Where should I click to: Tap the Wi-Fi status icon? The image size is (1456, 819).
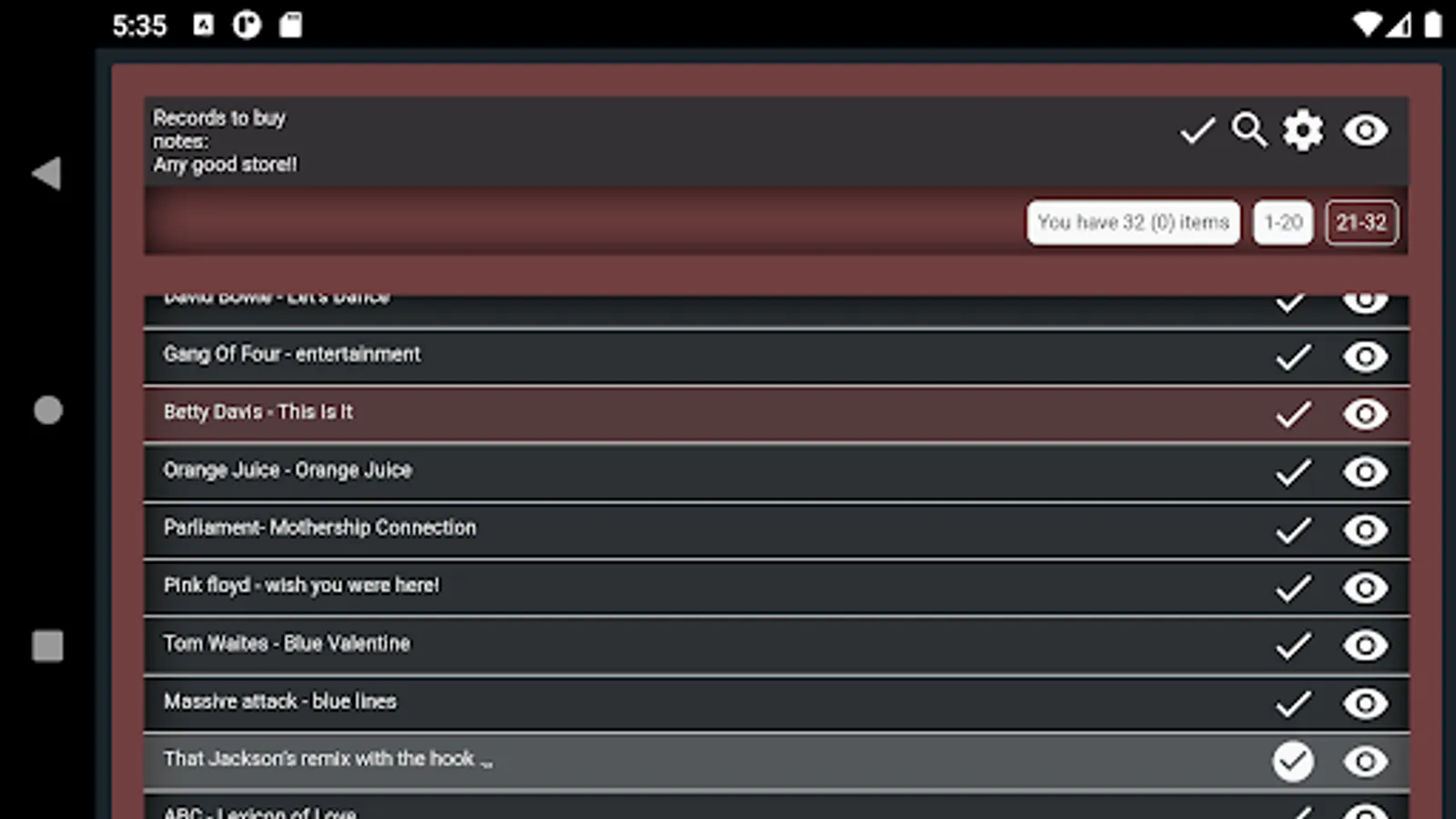(1367, 25)
